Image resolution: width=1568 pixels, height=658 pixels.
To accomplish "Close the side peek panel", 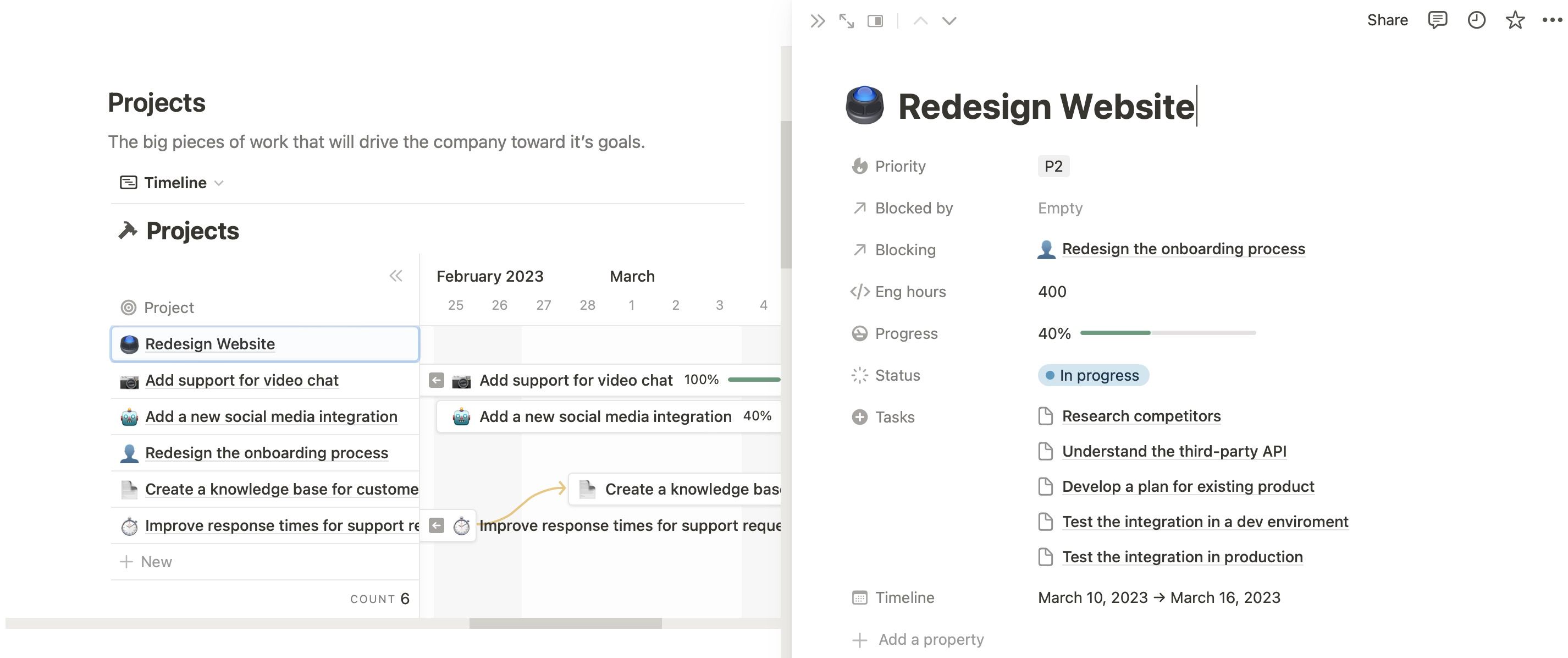I will point(818,21).
